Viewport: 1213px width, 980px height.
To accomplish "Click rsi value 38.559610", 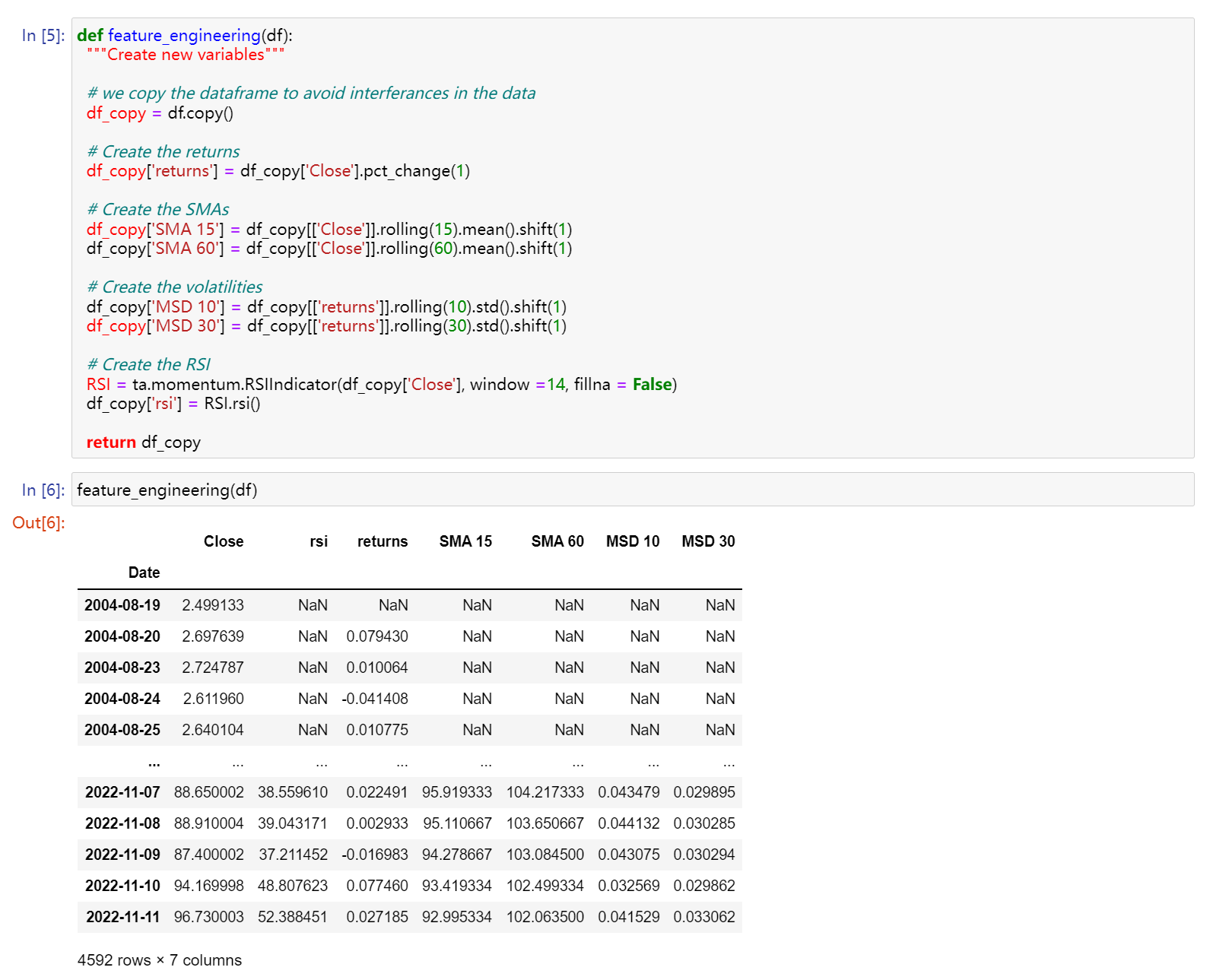I will click(x=293, y=792).
